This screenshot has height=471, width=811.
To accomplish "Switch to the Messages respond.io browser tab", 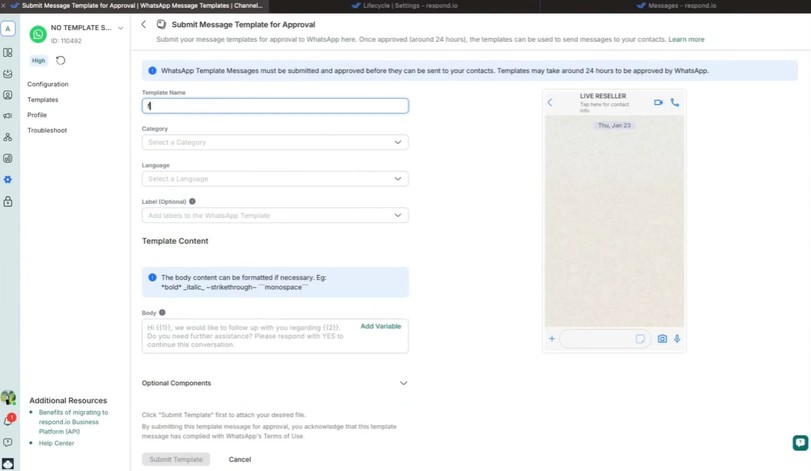I will [x=675, y=6].
